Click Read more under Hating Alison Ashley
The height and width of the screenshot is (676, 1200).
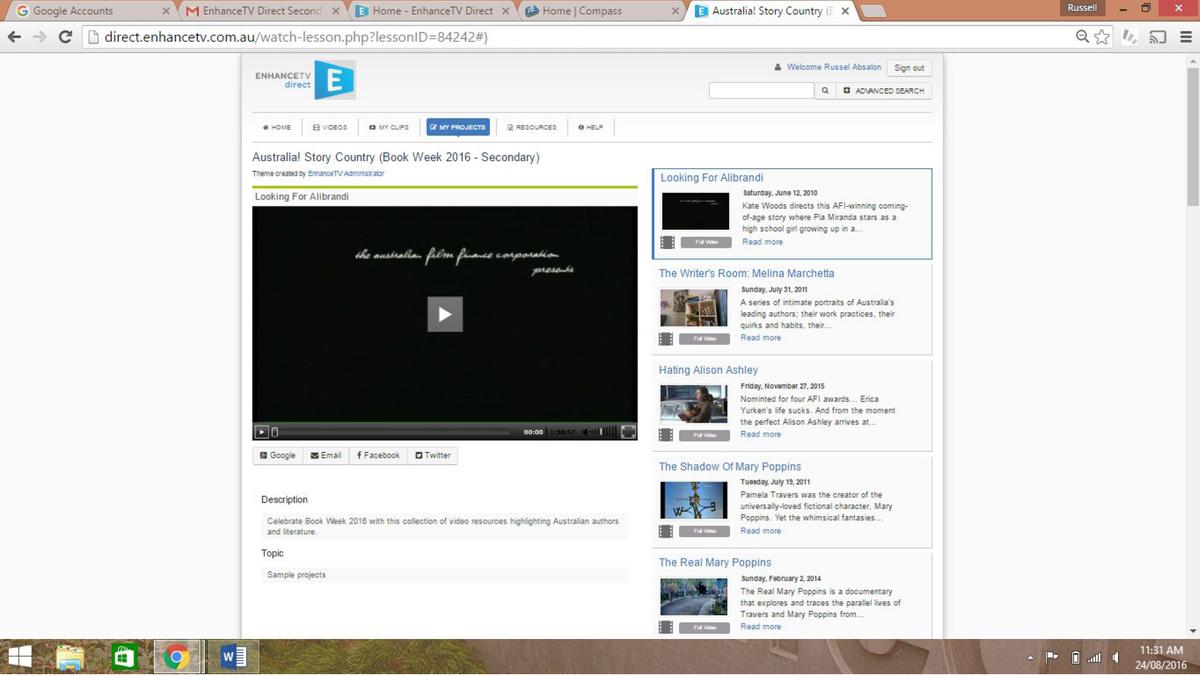pyautogui.click(x=760, y=434)
